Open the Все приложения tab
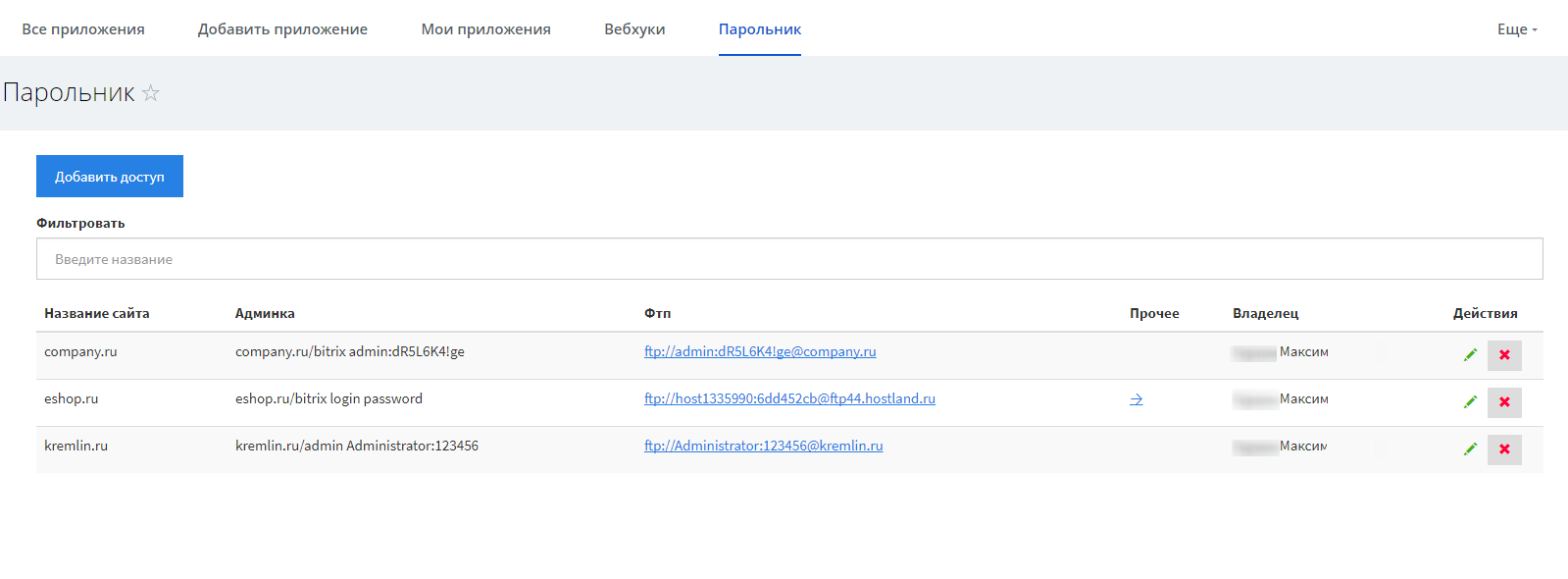Image resolution: width=1568 pixels, height=579 pixels. point(83,29)
